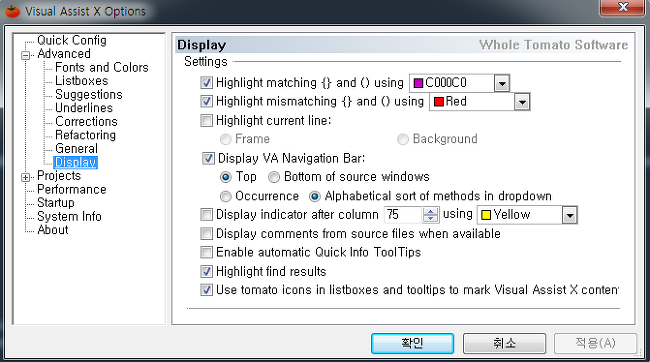Enable Highlight current line checkbox
Image resolution: width=650 pixels, height=362 pixels.
point(206,121)
